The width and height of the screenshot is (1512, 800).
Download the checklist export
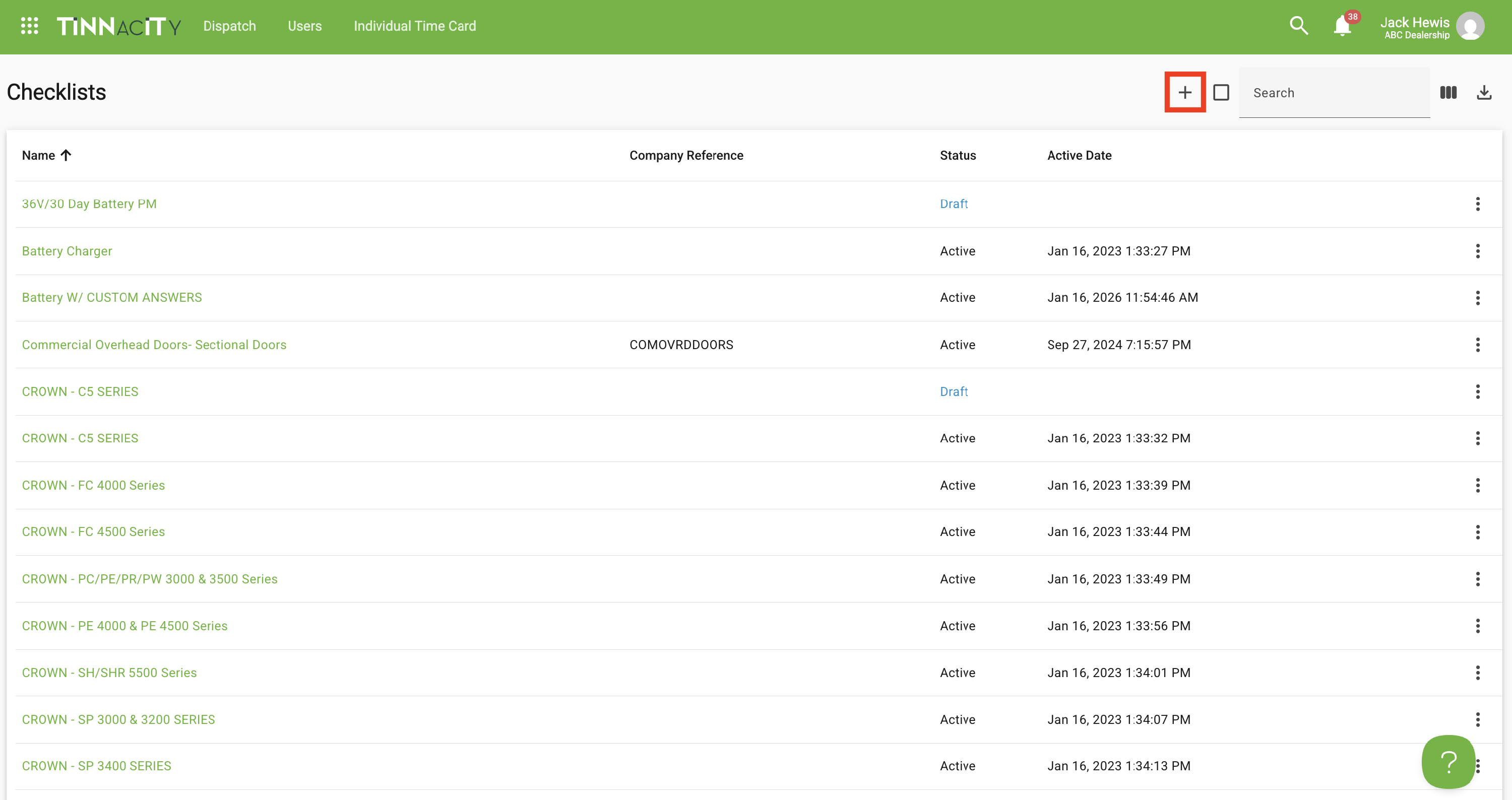(x=1484, y=92)
